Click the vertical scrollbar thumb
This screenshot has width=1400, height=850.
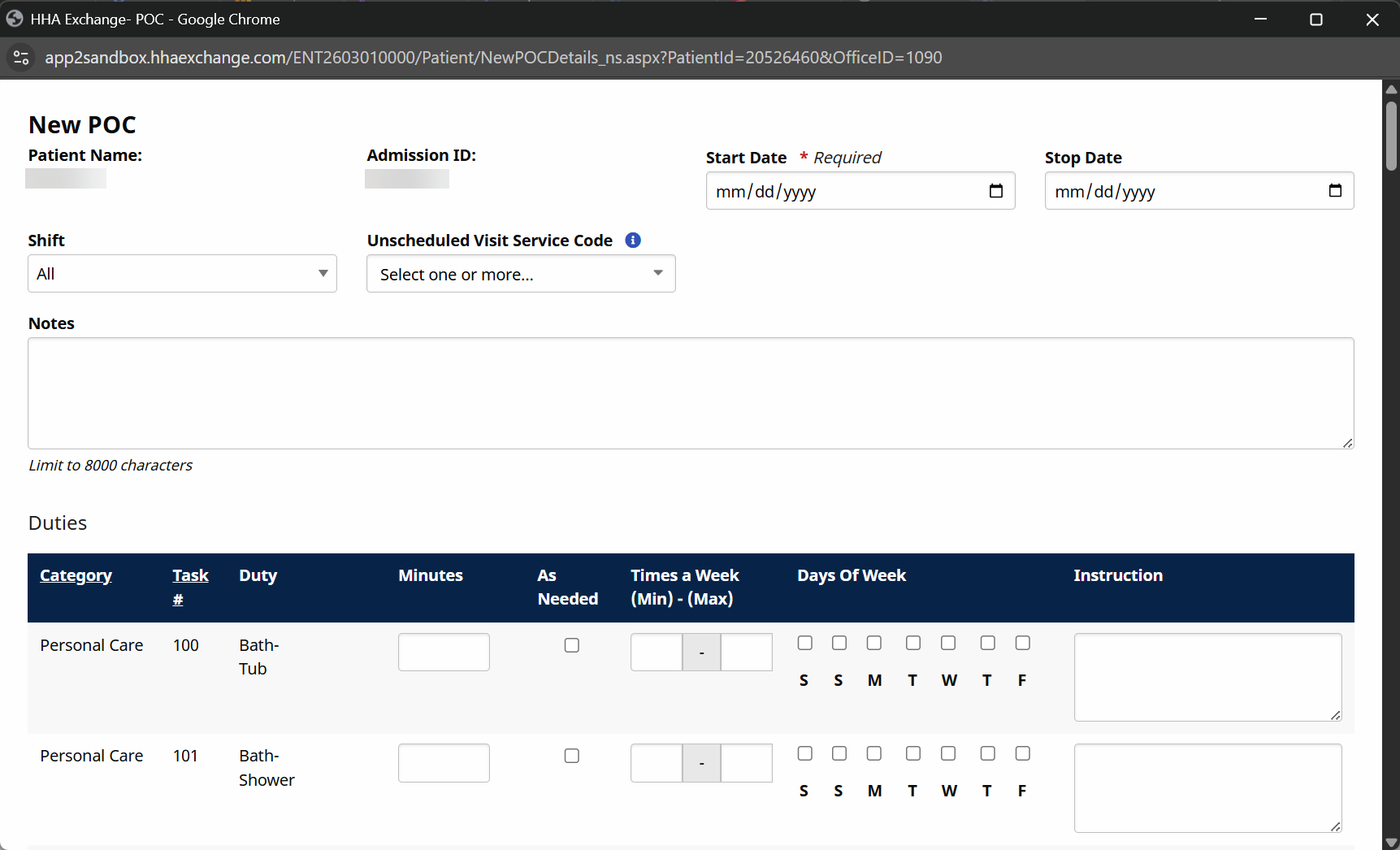[1391, 135]
